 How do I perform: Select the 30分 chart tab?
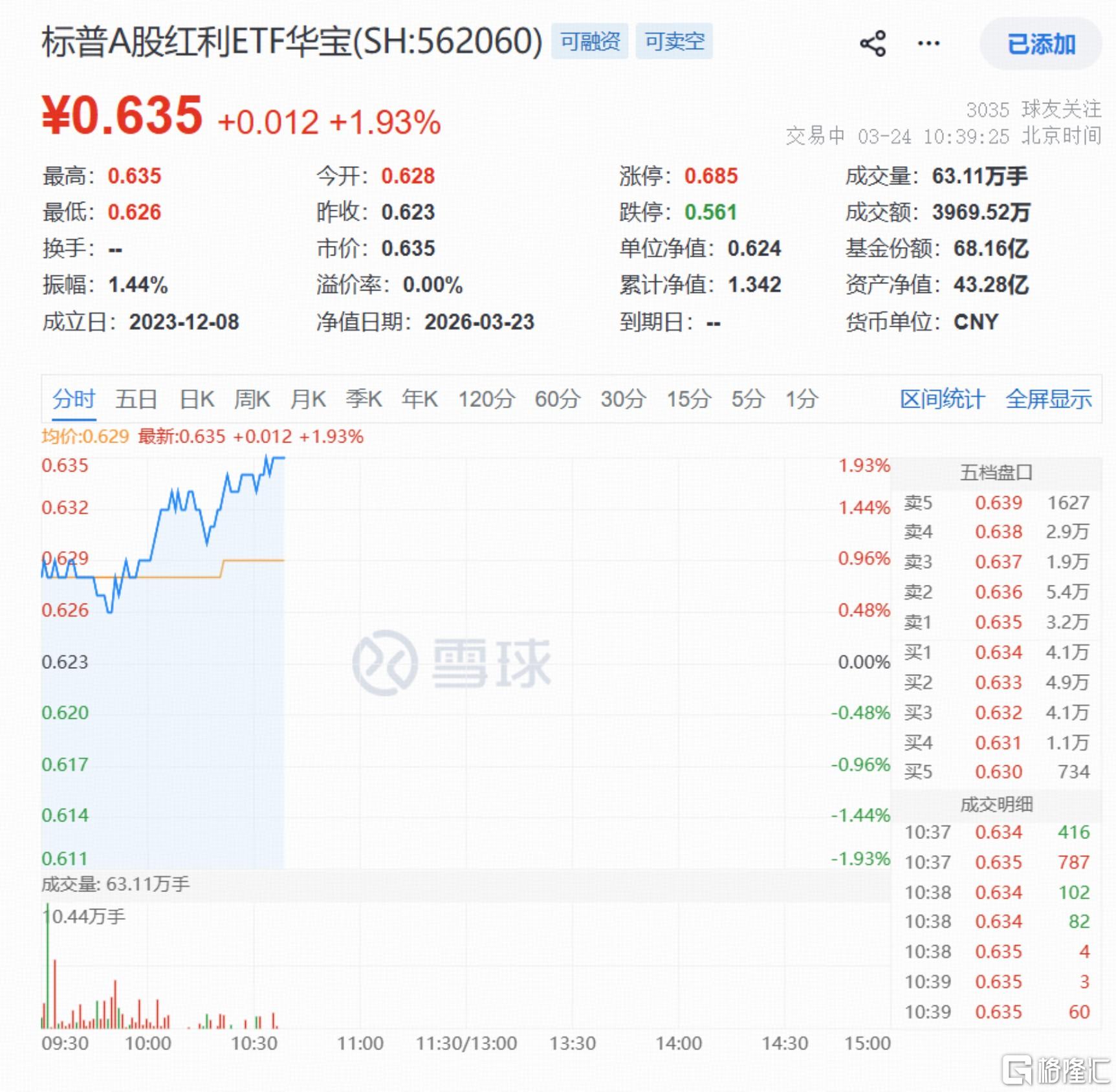[623, 399]
